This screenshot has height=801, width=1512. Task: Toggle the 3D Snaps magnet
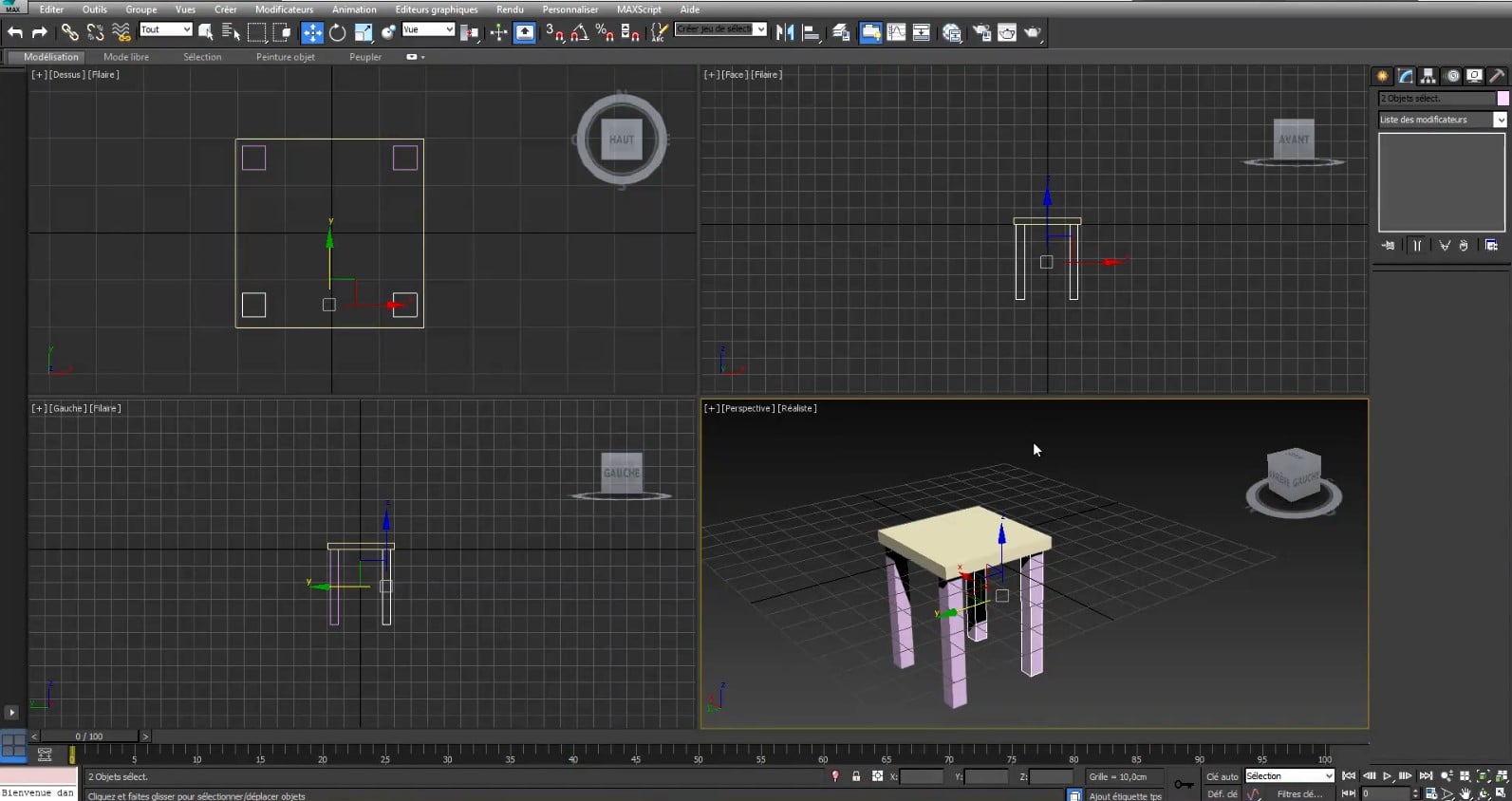click(x=555, y=32)
